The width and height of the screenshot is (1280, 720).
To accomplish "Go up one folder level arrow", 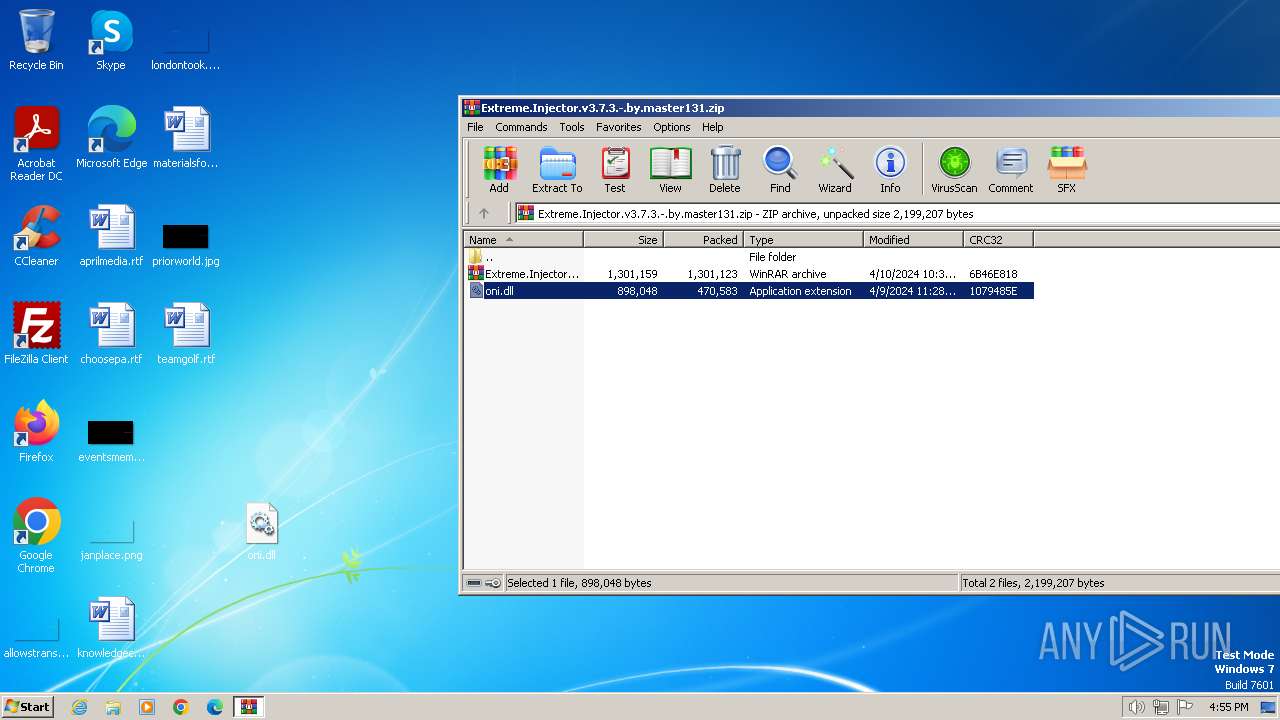I will tap(484, 213).
